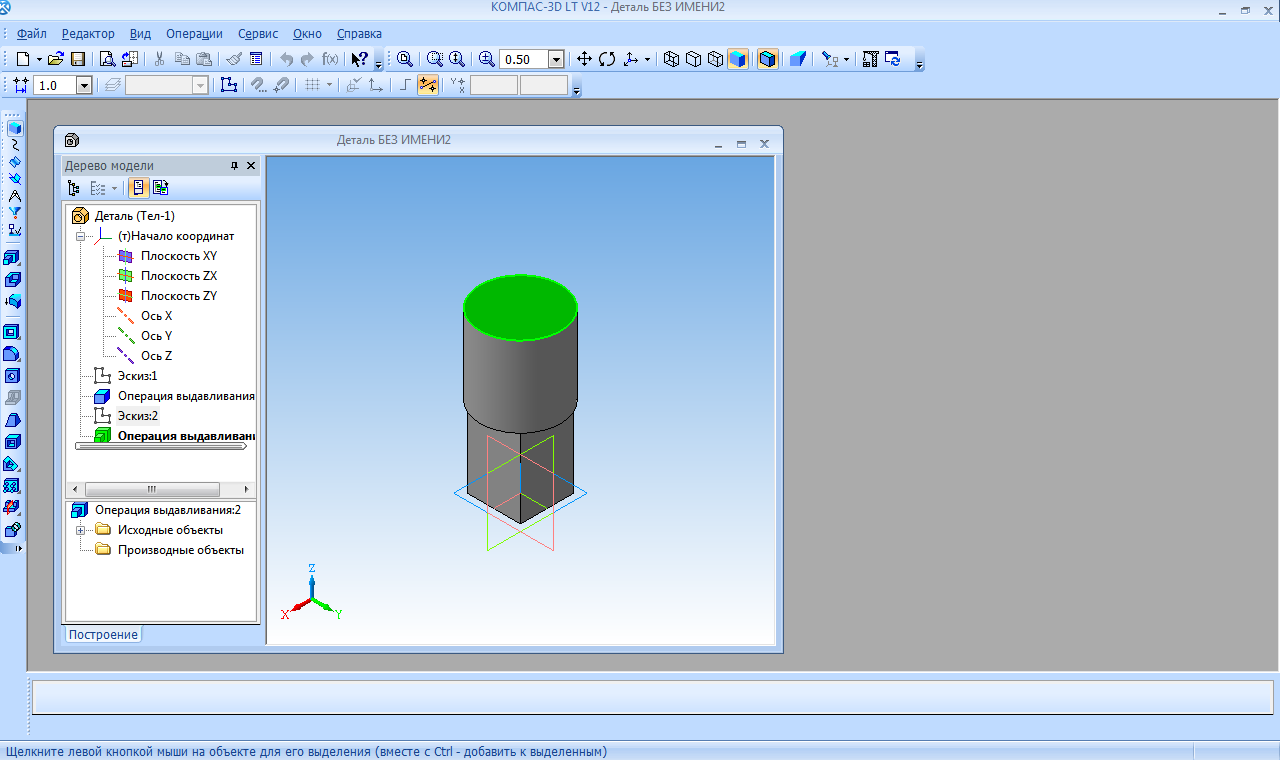
Task: Activate the Pan move view tool
Action: point(585,59)
